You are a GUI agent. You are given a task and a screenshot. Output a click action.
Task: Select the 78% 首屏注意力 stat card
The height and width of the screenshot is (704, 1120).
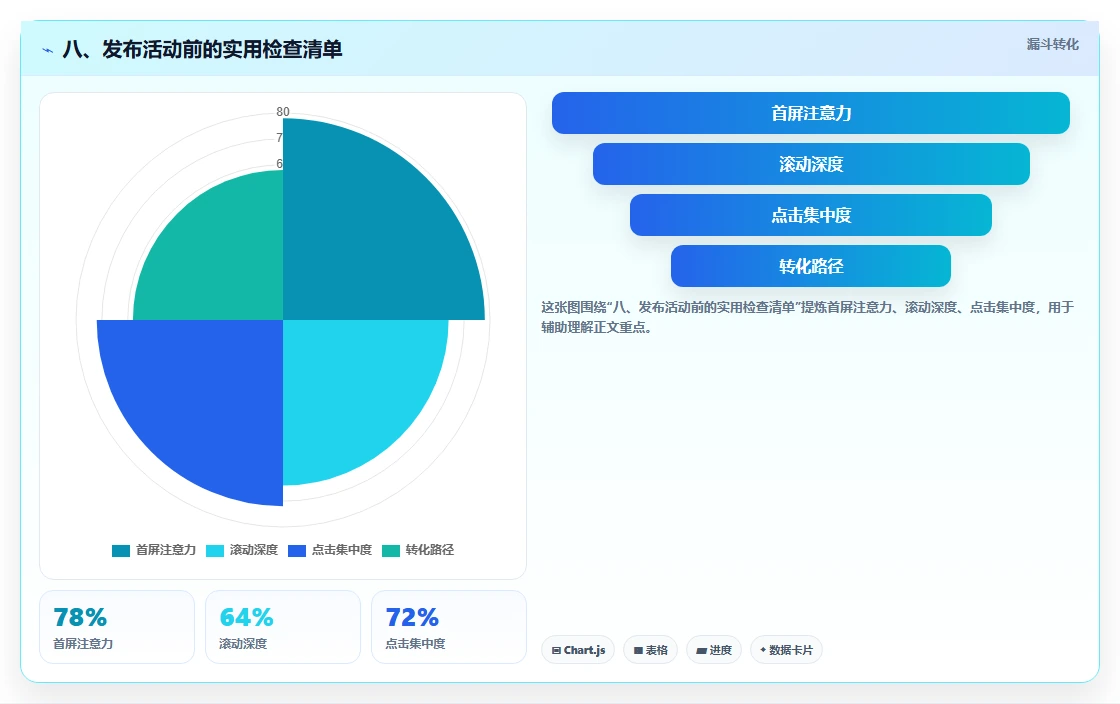pyautogui.click(x=117, y=627)
